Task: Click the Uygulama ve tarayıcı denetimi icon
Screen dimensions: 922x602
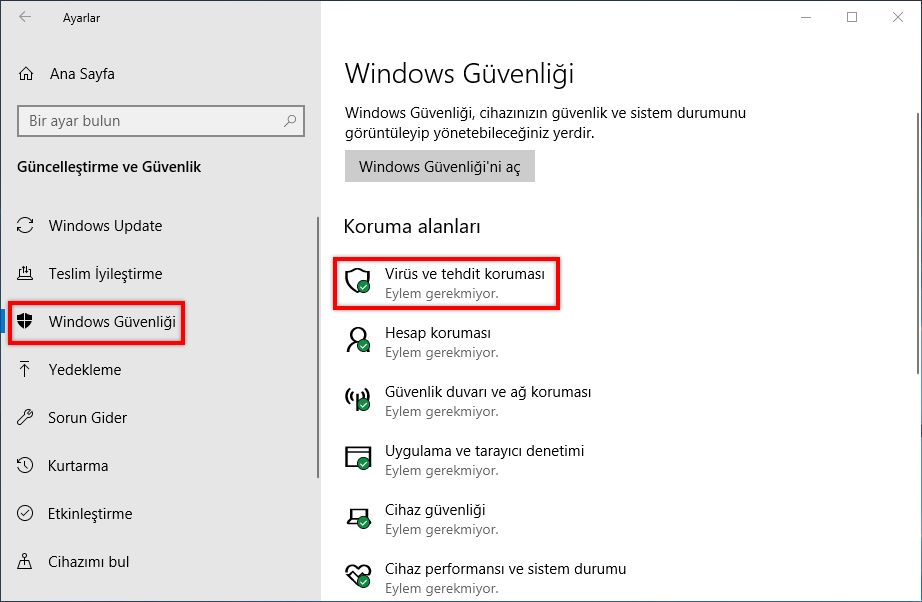Action: tap(357, 459)
